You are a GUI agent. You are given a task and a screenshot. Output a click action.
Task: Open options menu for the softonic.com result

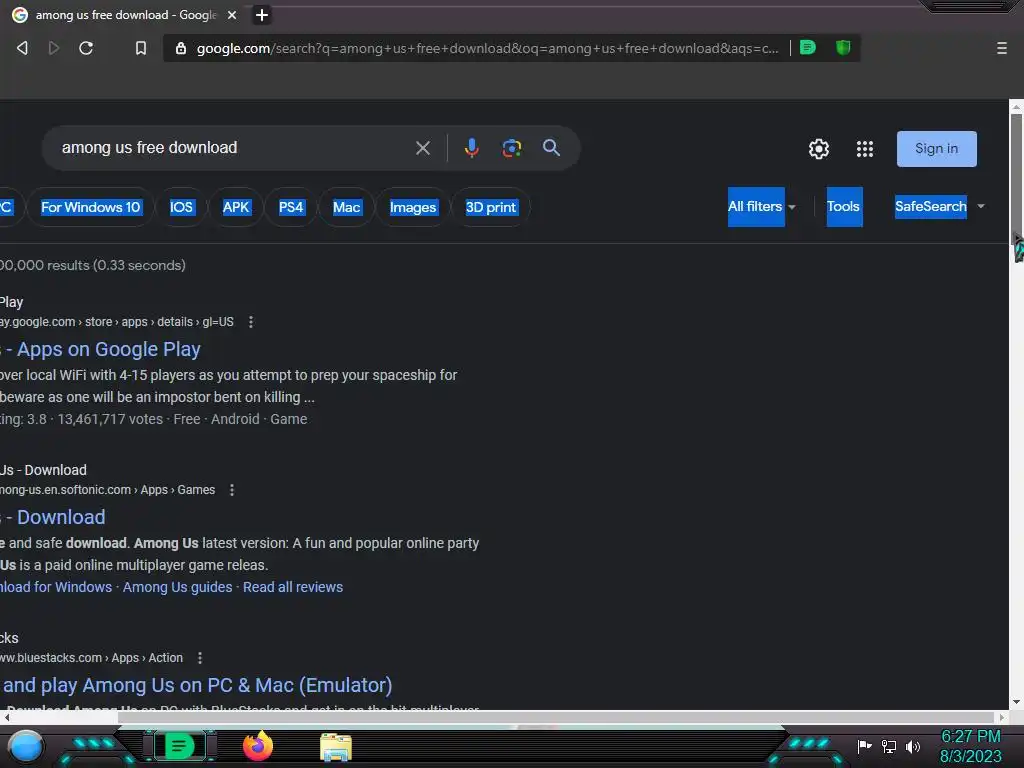(232, 490)
